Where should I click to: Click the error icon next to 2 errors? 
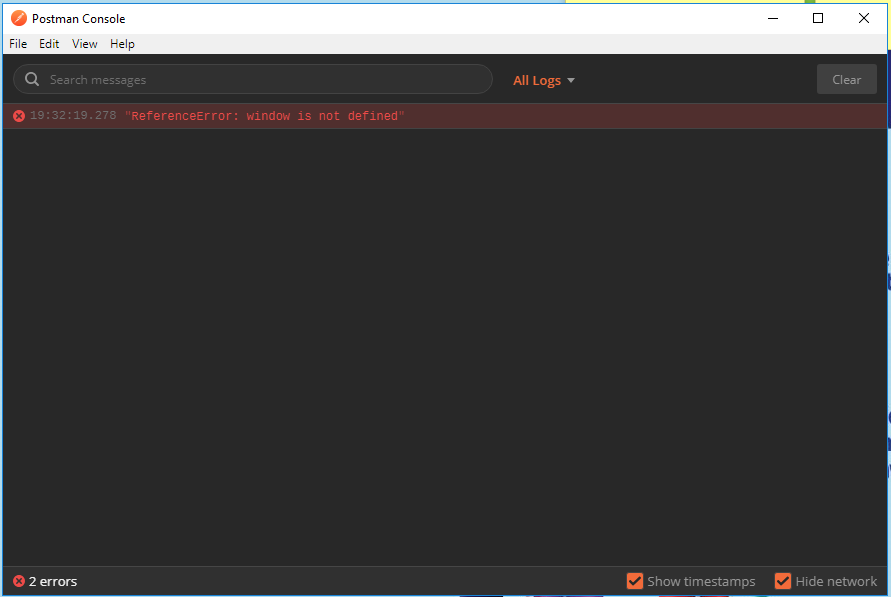coord(19,581)
